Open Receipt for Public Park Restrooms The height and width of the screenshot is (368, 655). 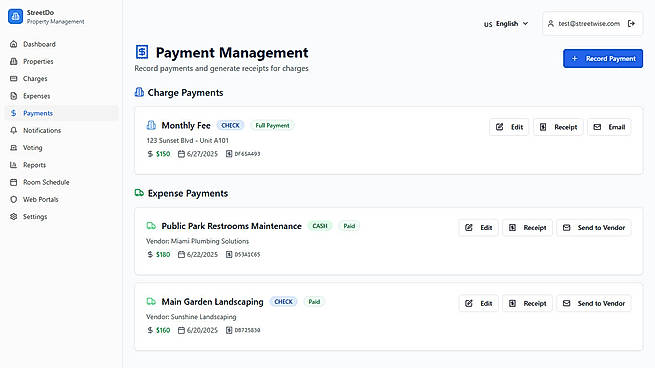click(527, 228)
